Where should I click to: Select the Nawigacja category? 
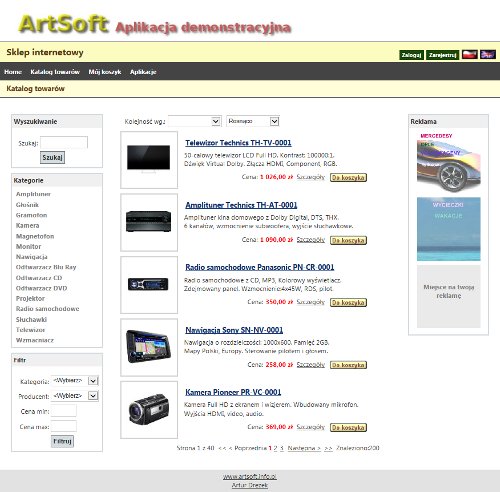tap(32, 257)
